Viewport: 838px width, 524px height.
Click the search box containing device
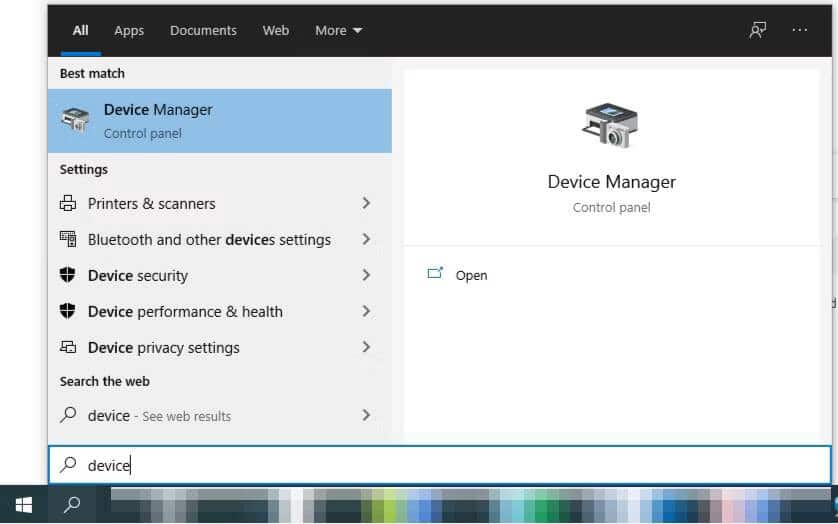pyautogui.click(x=440, y=465)
